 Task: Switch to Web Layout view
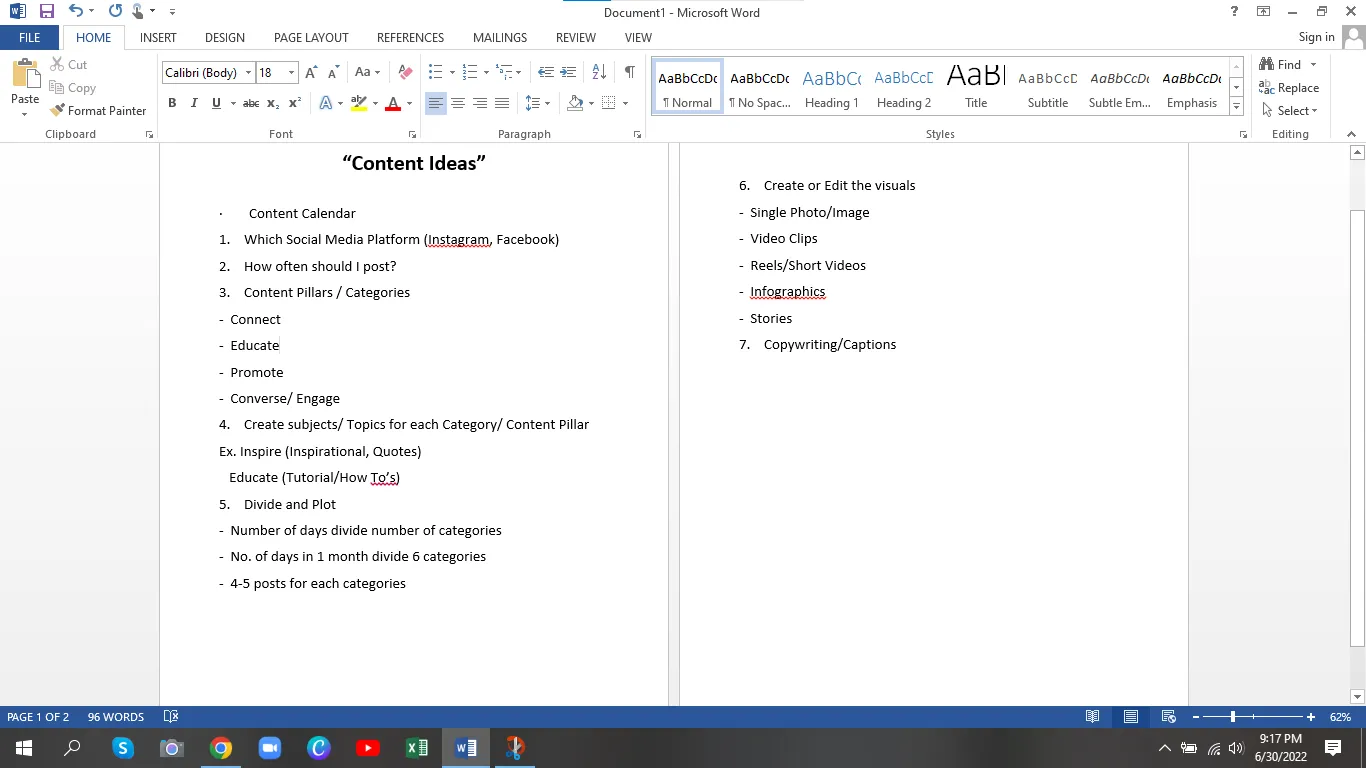(1168, 717)
